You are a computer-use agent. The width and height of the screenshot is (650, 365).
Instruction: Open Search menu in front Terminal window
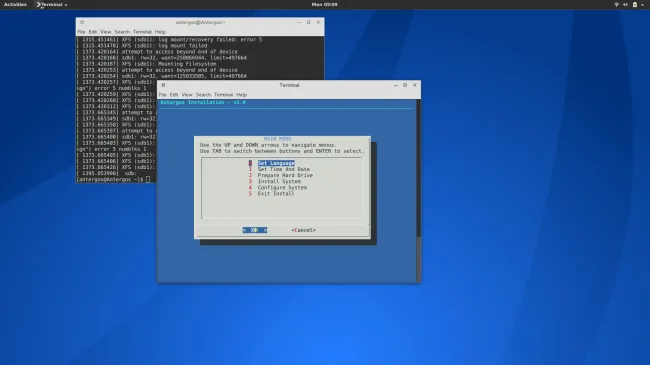203,95
